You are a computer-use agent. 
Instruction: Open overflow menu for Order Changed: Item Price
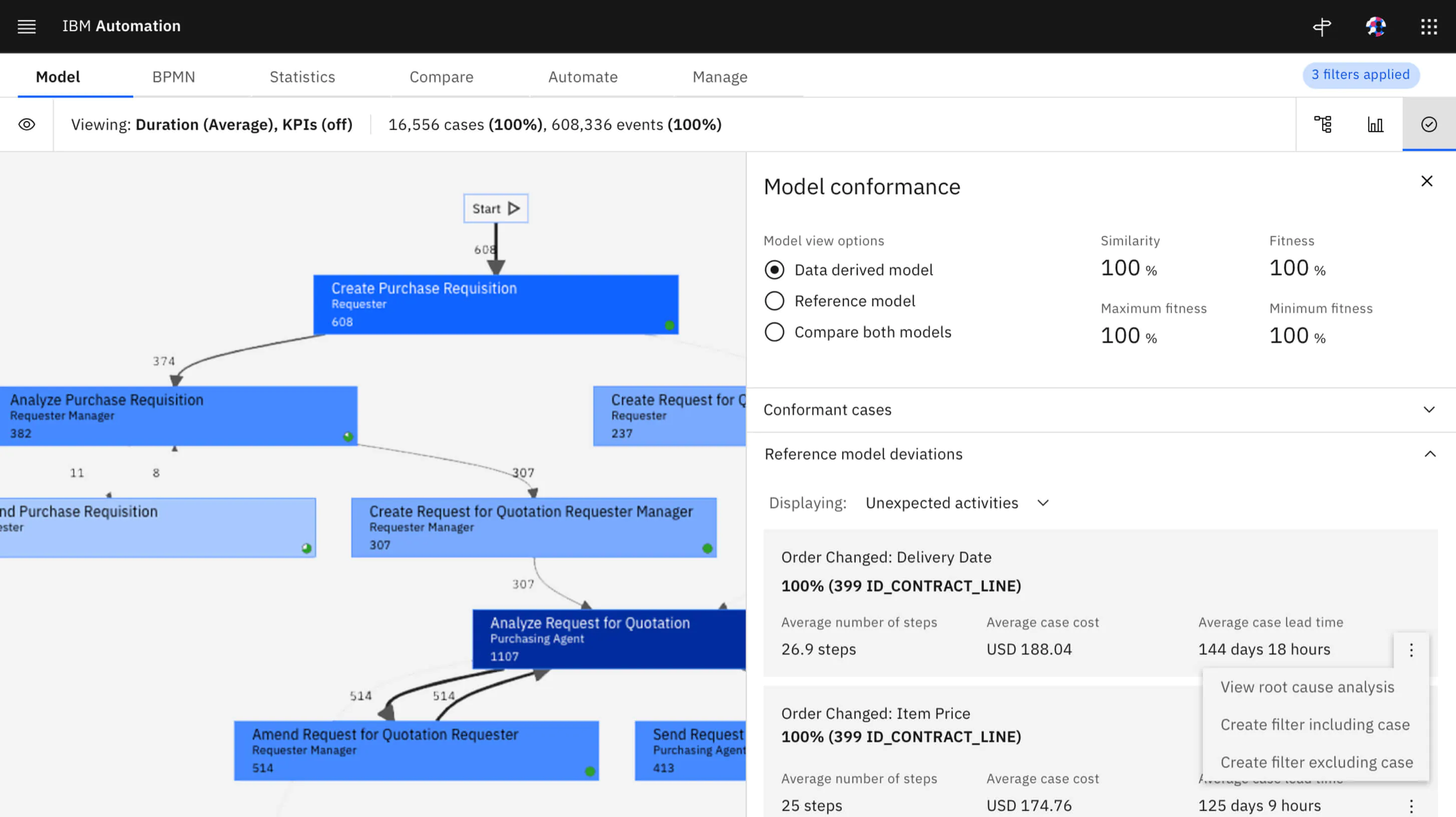pyautogui.click(x=1411, y=805)
